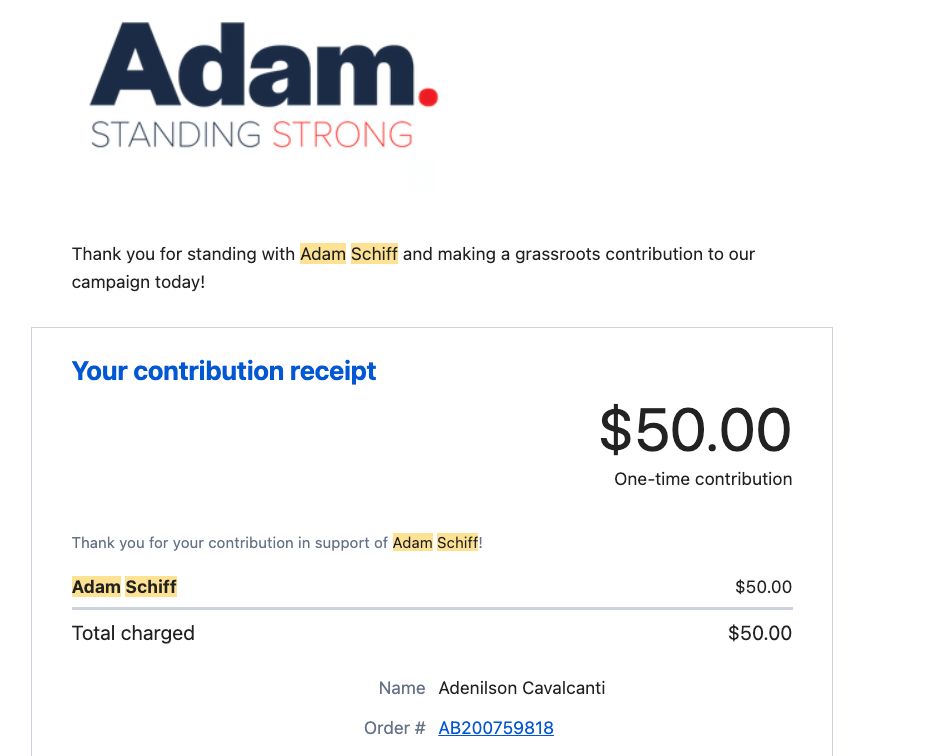Click the red dot in the Adam logo
This screenshot has width=931, height=756.
point(428,96)
